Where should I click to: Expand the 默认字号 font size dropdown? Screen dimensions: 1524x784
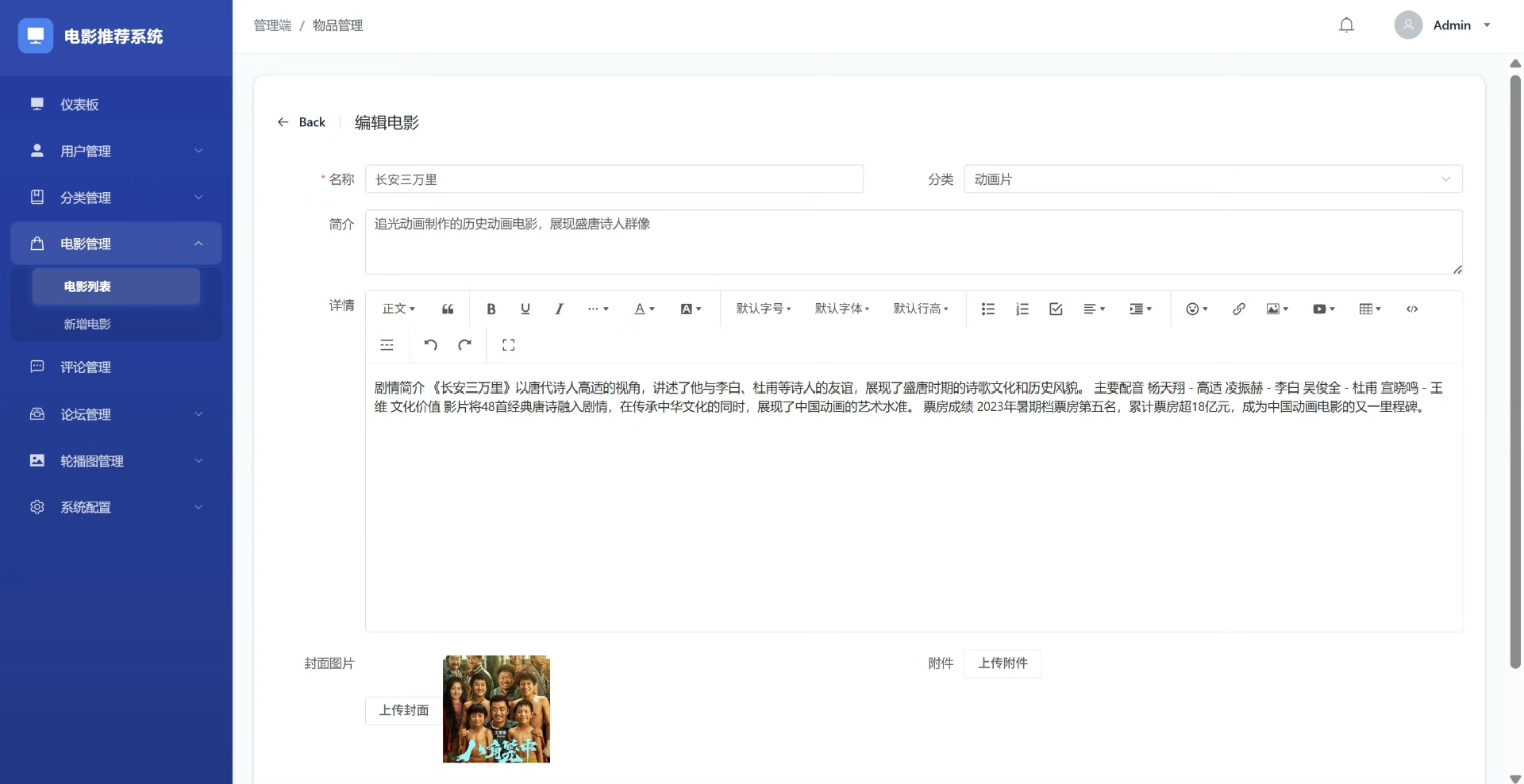763,309
